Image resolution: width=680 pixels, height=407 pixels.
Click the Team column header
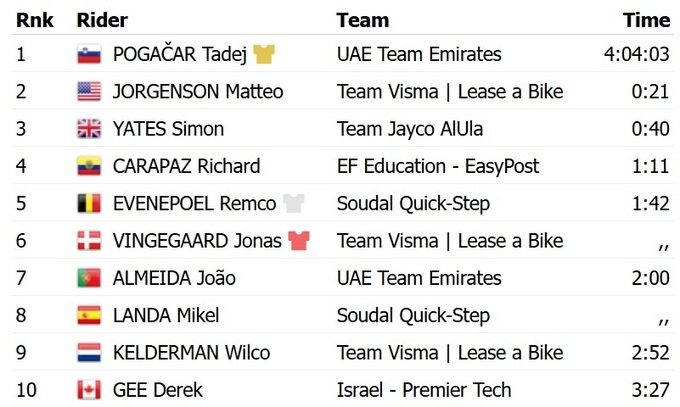[363, 20]
